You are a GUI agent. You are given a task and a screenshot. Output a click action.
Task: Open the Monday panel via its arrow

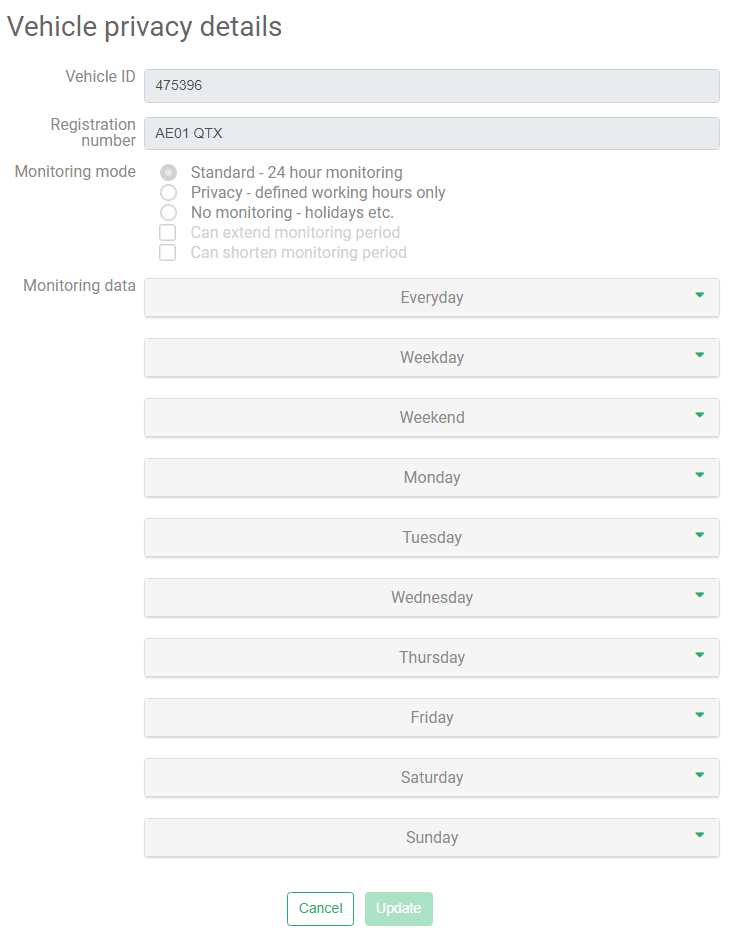[x=700, y=475]
